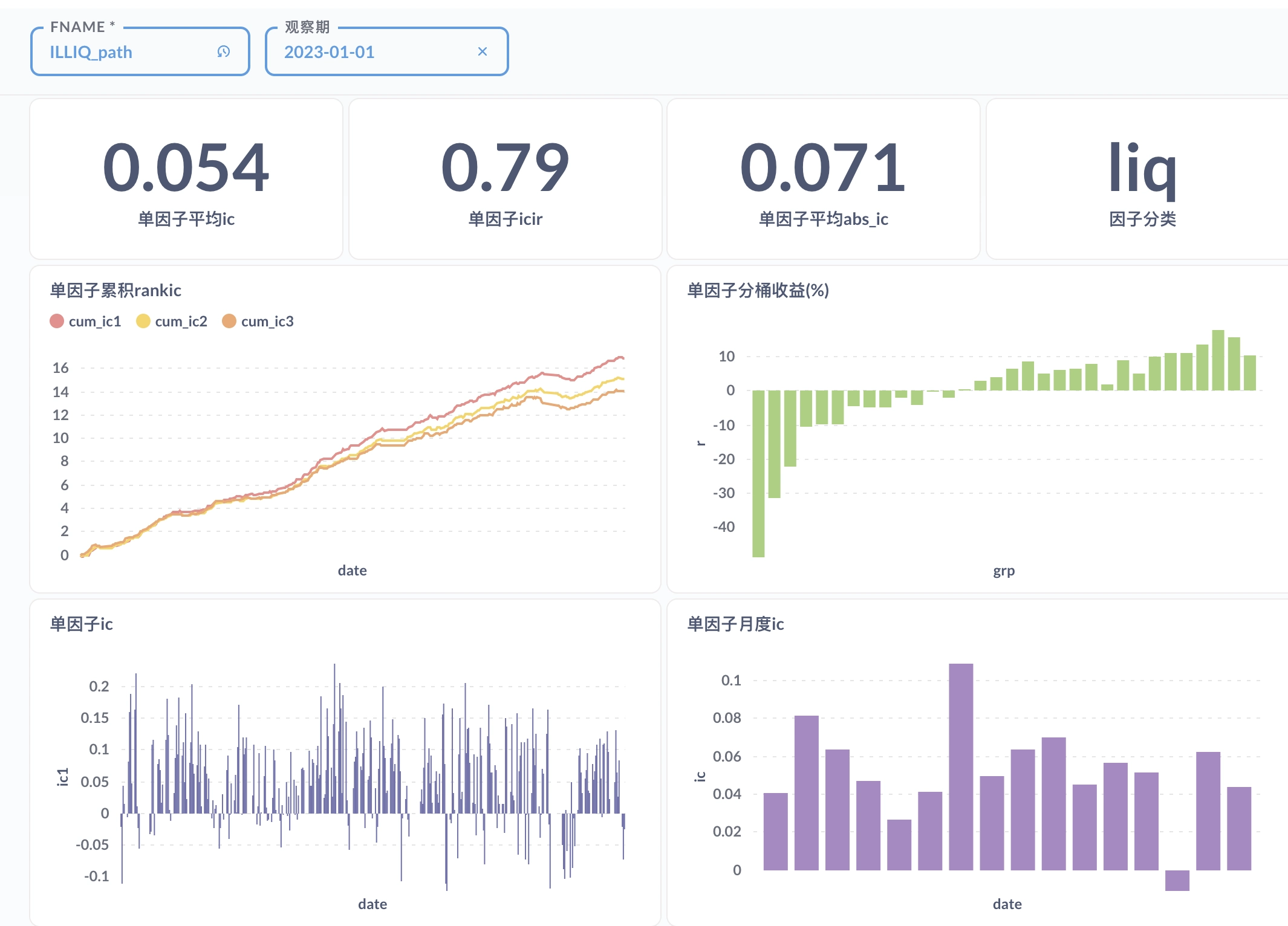Screen dimensions: 1288x926
Task: Click the reset icon in FNAME filter
Action: pos(224,52)
